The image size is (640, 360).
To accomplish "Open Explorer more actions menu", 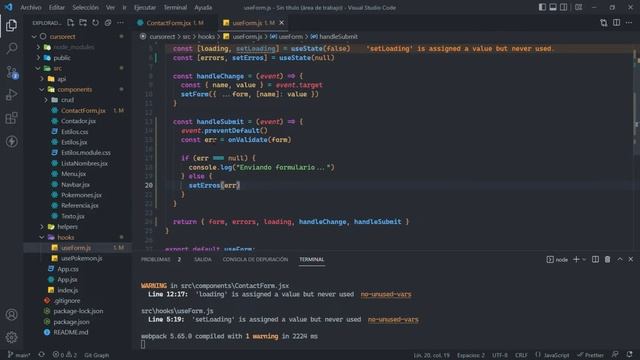I will click(x=120, y=23).
